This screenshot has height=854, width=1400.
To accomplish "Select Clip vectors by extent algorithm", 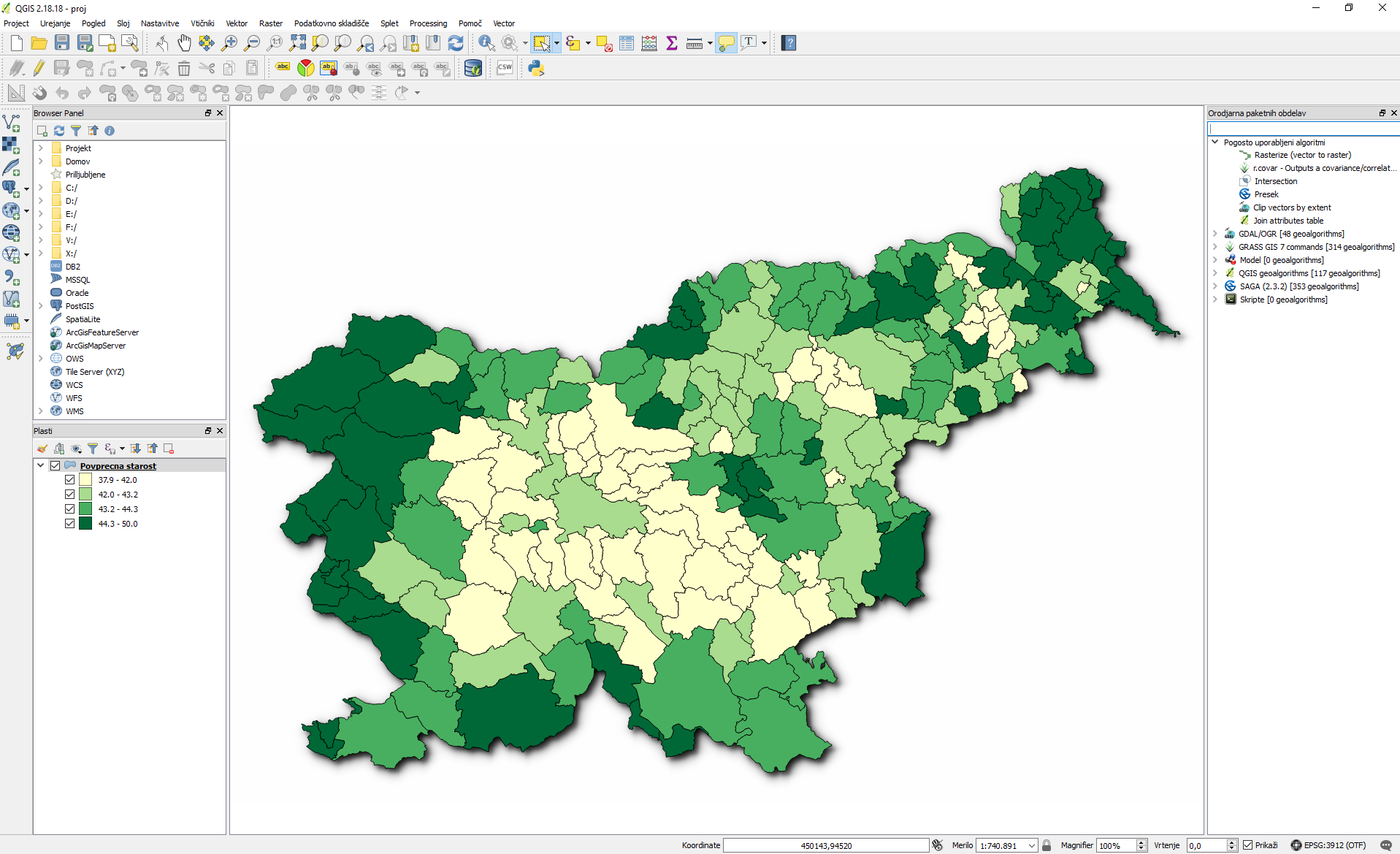I will click(x=1292, y=207).
